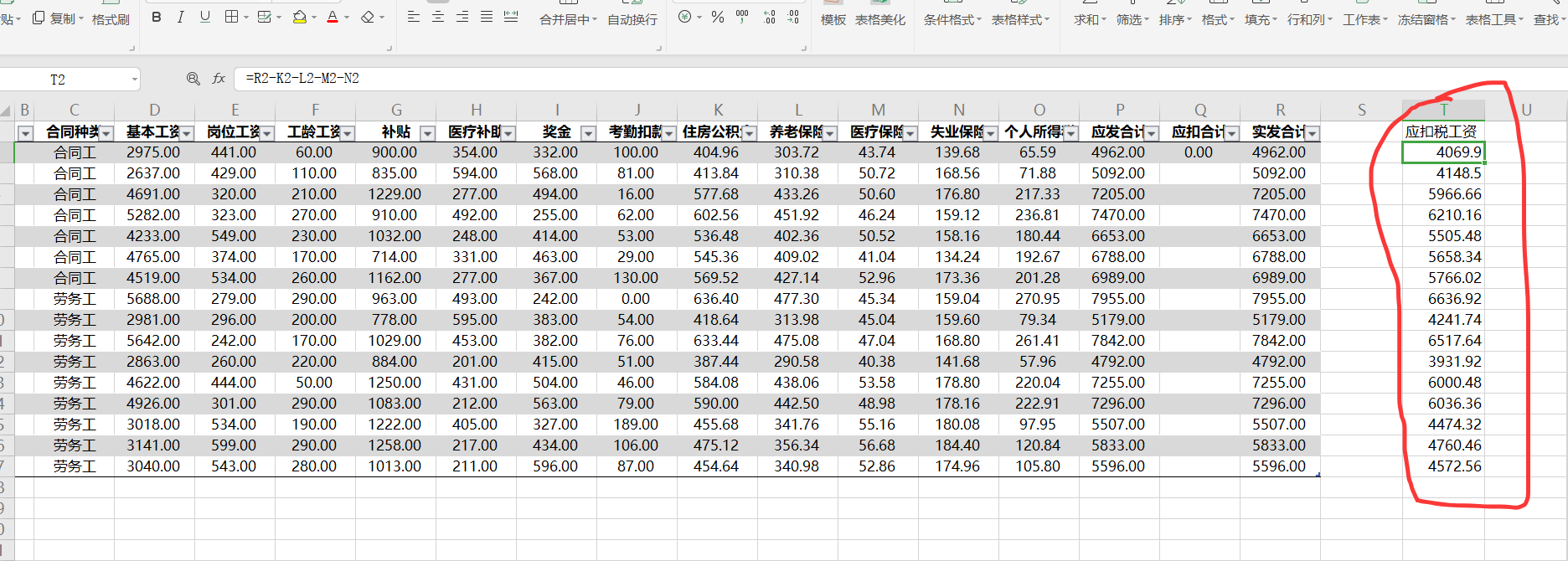This screenshot has height=561, width=1568.
Task: Open the 冻结窗格 menu
Action: pyautogui.click(x=1426, y=19)
